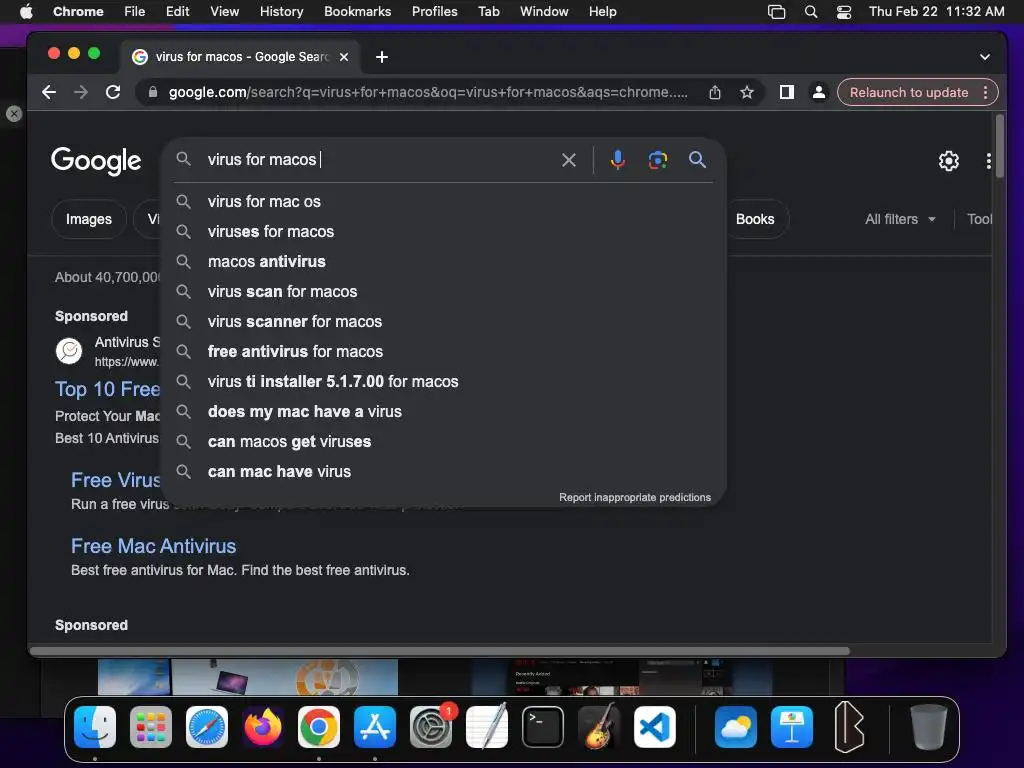1024x768 pixels.
Task: Click in the Google search input field
Action: (x=379, y=160)
